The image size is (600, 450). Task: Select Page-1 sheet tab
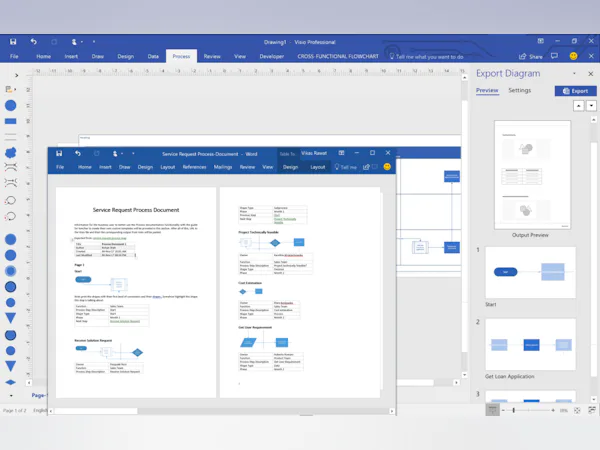[39, 395]
